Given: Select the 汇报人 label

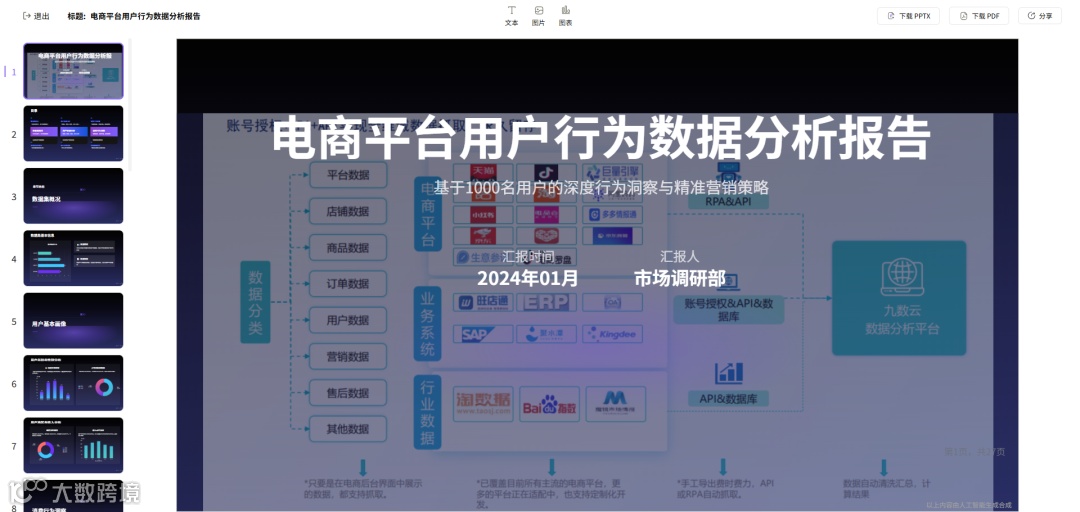Looking at the screenshot, I should (x=680, y=256).
